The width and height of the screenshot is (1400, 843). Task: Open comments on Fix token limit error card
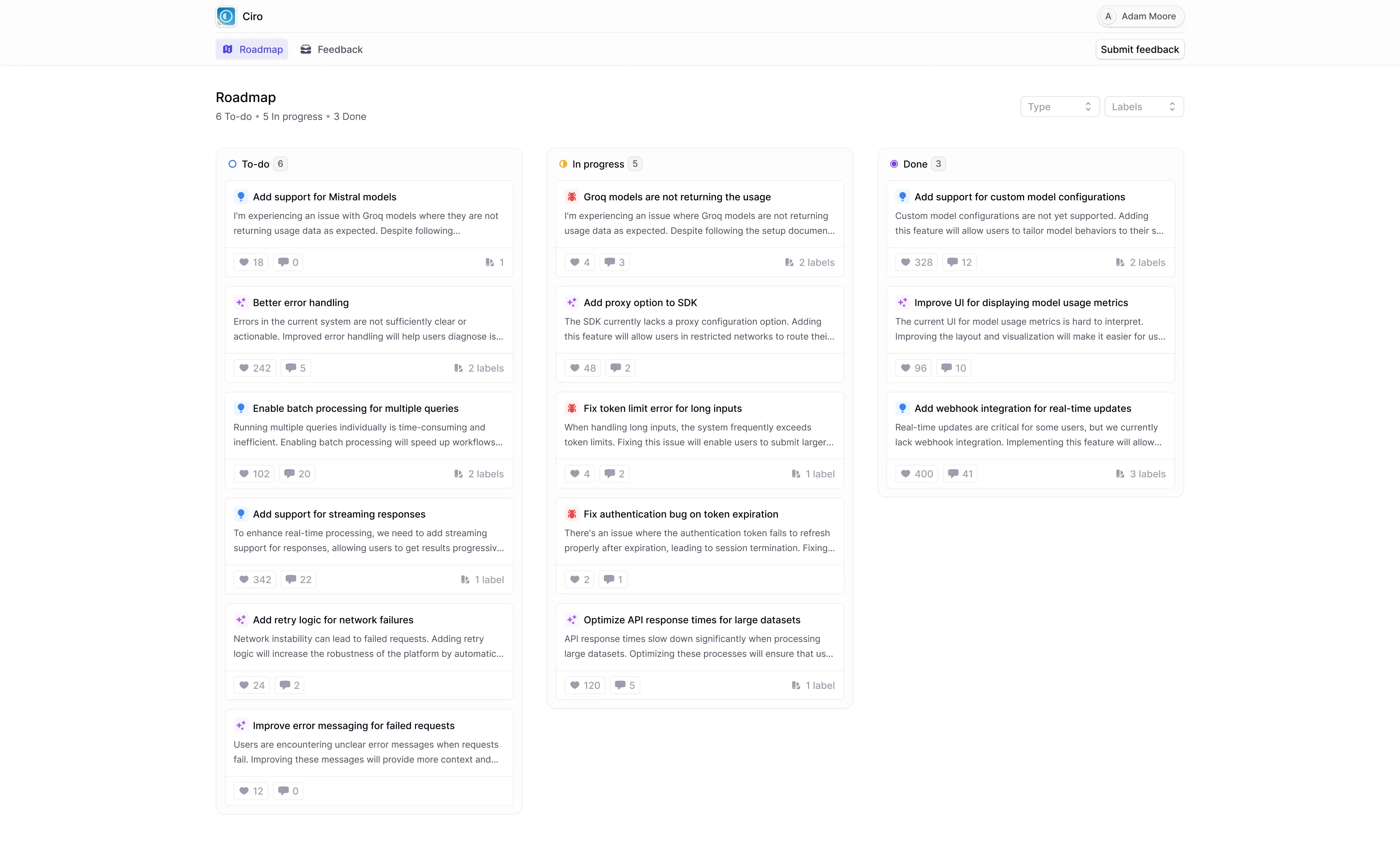coord(614,474)
